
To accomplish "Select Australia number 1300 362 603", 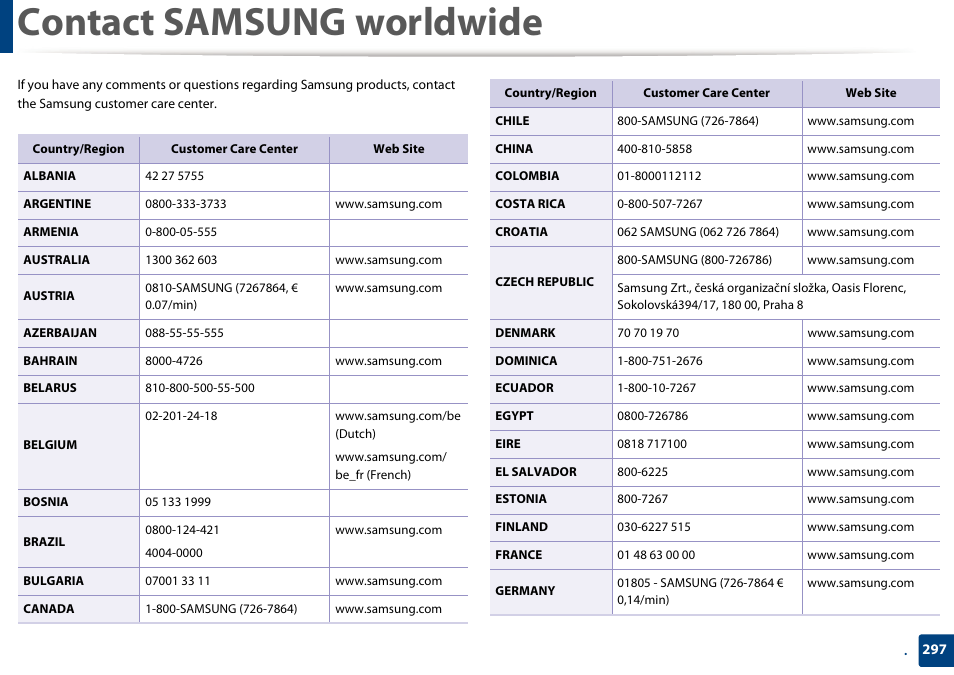I will (181, 260).
